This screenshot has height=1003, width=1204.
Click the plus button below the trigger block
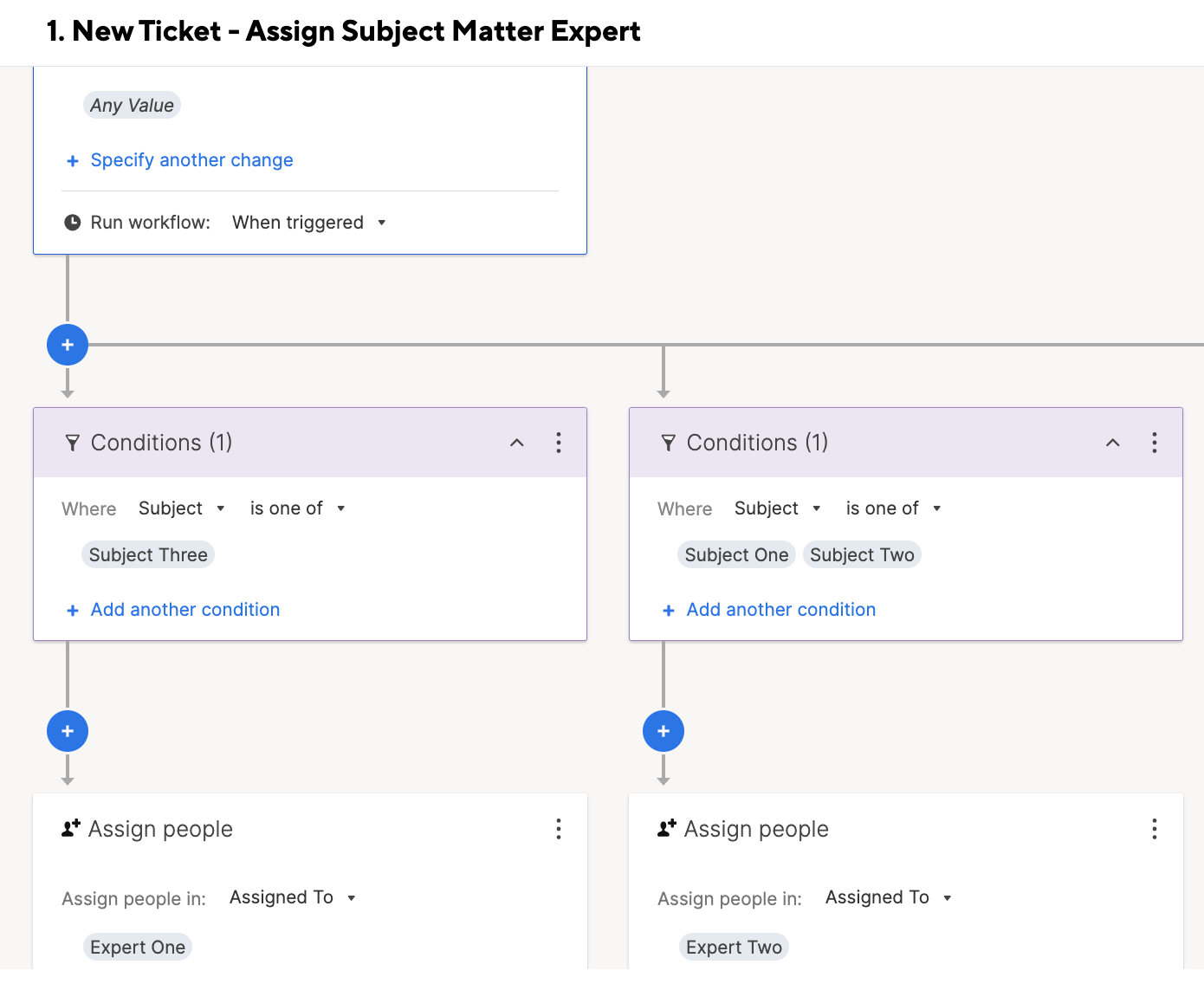point(68,345)
